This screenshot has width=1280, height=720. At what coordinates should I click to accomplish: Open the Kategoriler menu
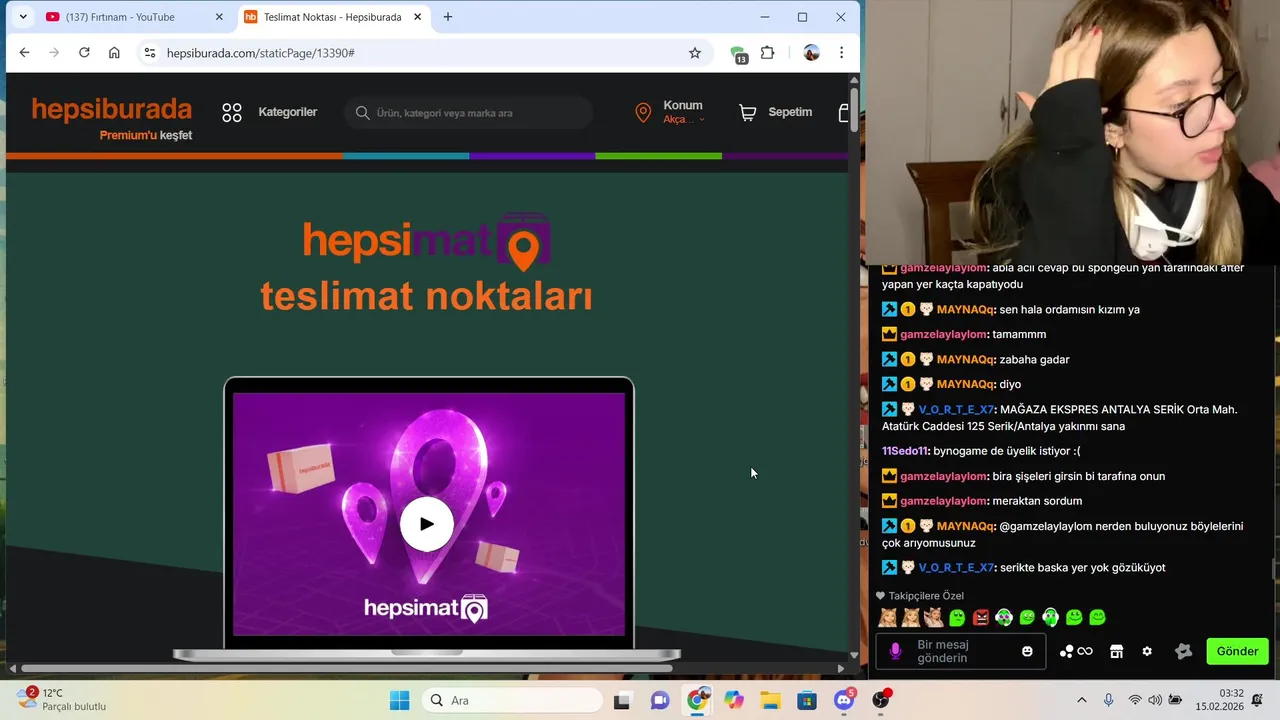point(287,112)
